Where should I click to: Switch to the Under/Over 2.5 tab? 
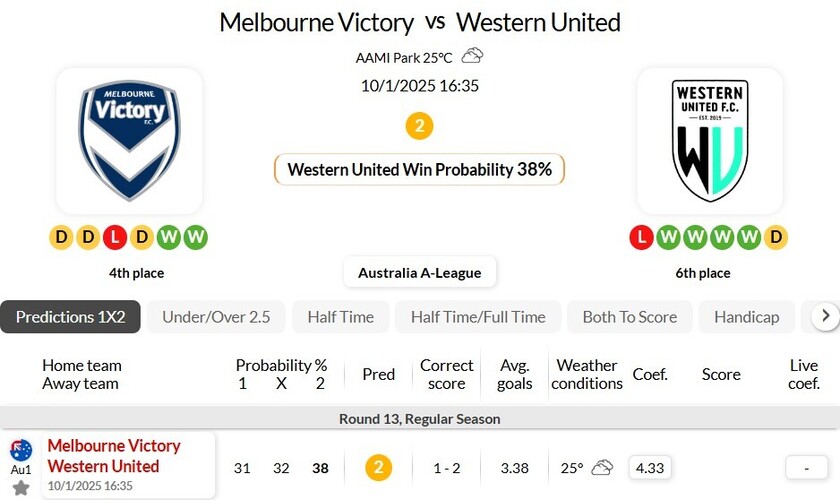216,317
